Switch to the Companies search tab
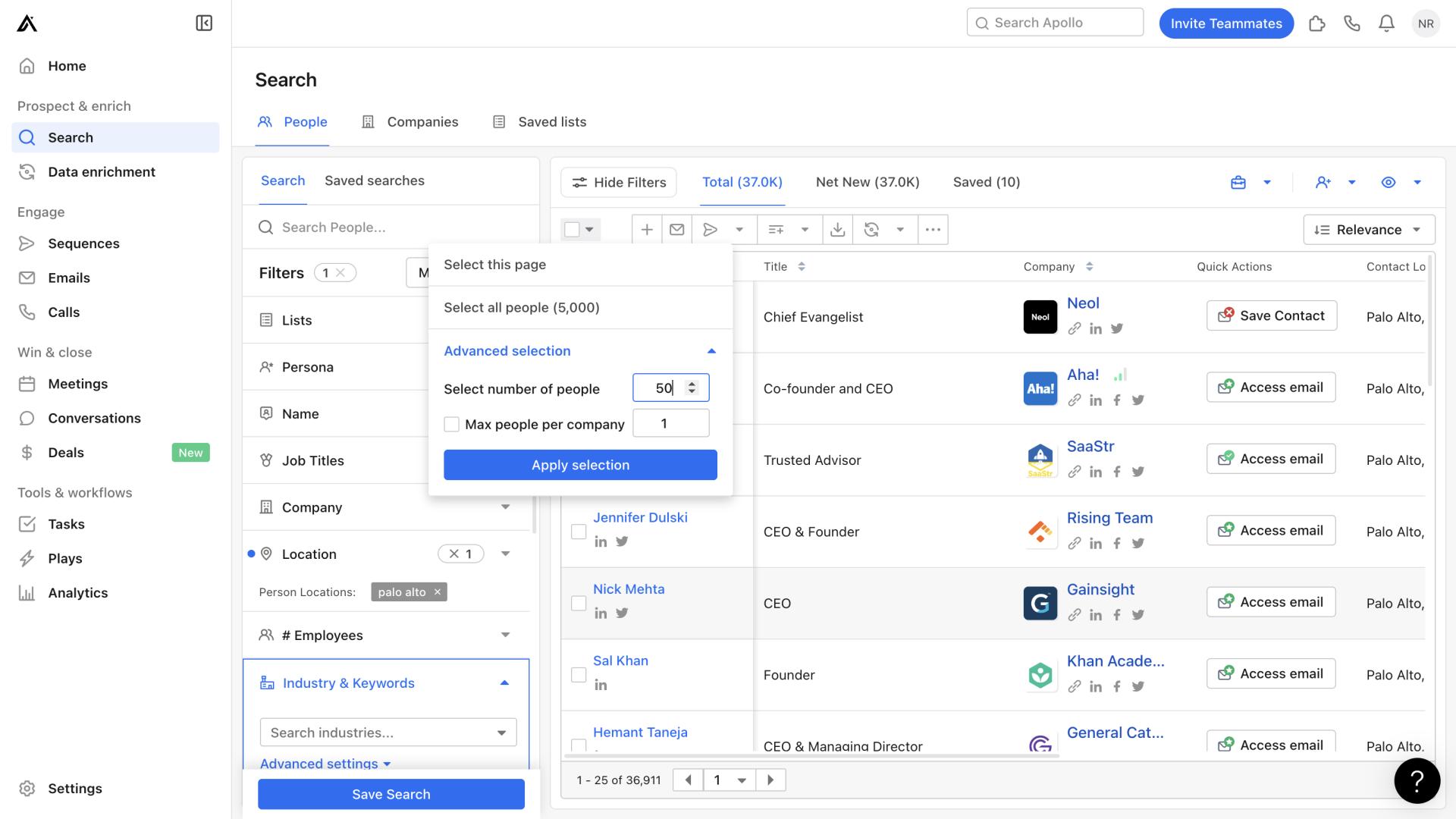 (x=422, y=123)
